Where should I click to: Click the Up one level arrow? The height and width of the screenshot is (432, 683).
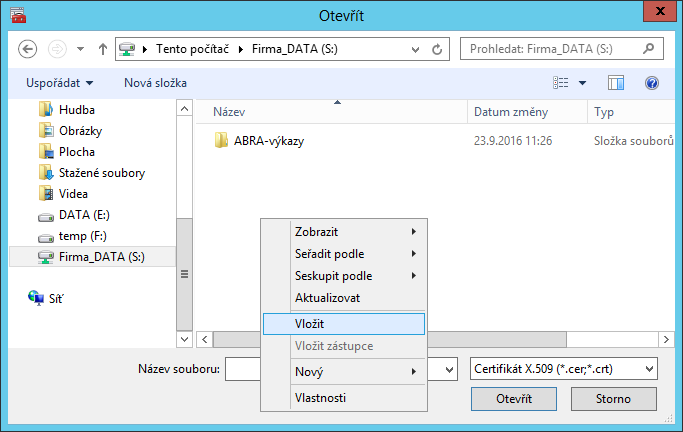coord(103,48)
